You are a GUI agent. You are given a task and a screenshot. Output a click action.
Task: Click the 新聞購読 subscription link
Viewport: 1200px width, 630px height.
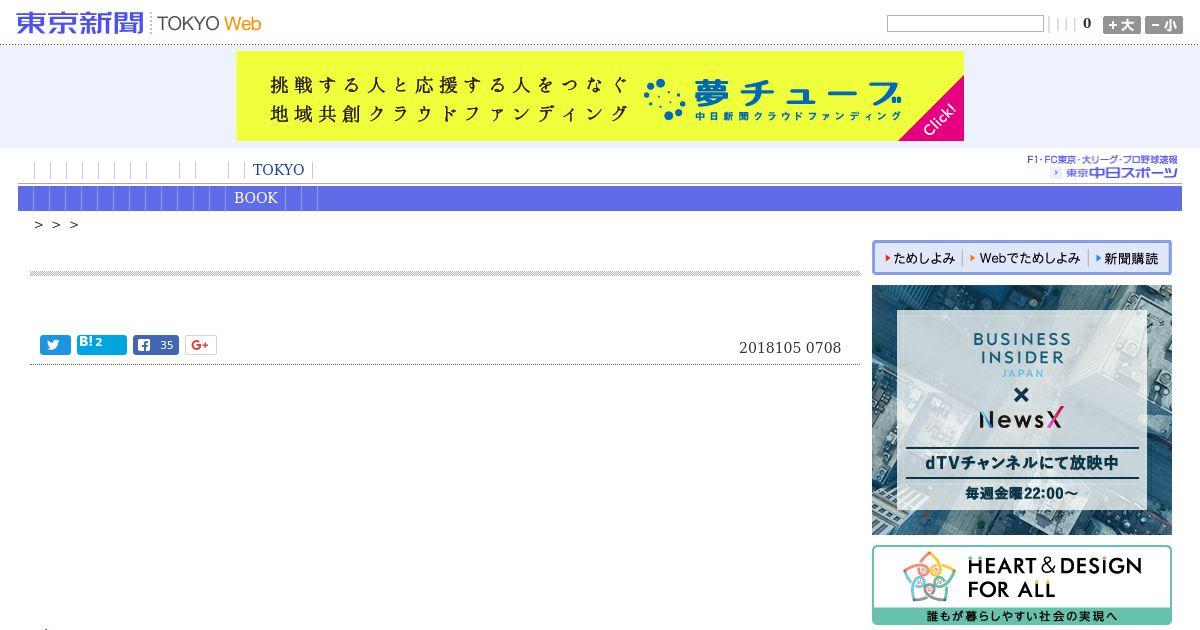[1127, 258]
